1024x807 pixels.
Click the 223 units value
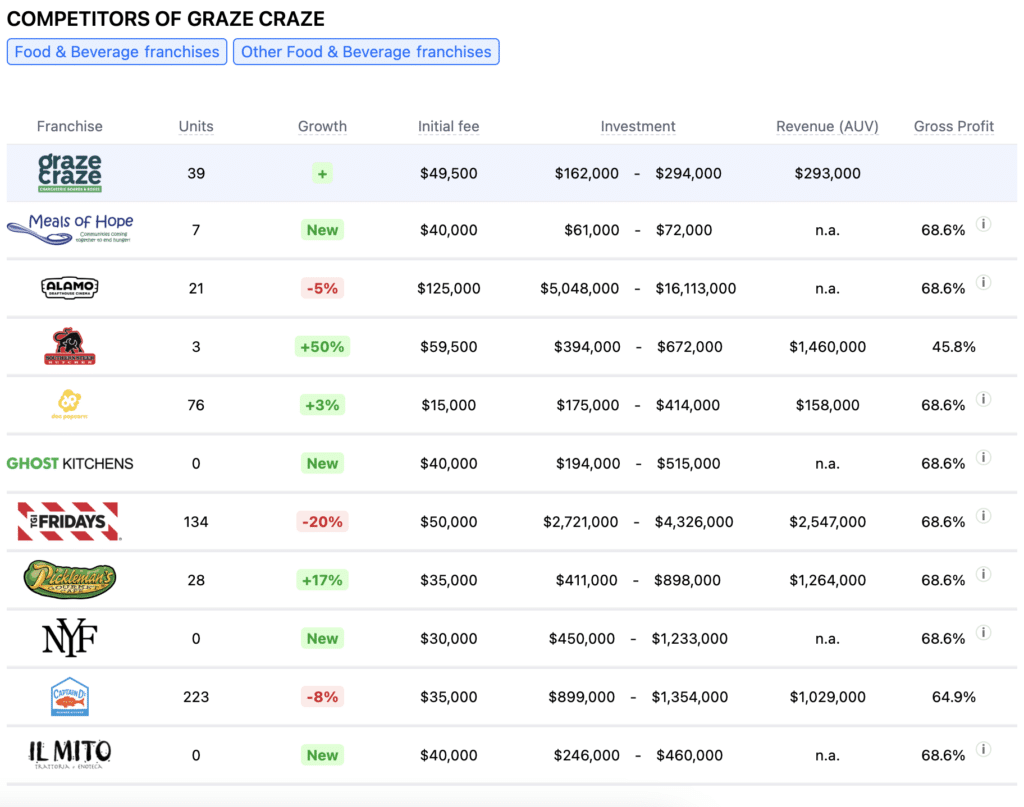point(196,697)
